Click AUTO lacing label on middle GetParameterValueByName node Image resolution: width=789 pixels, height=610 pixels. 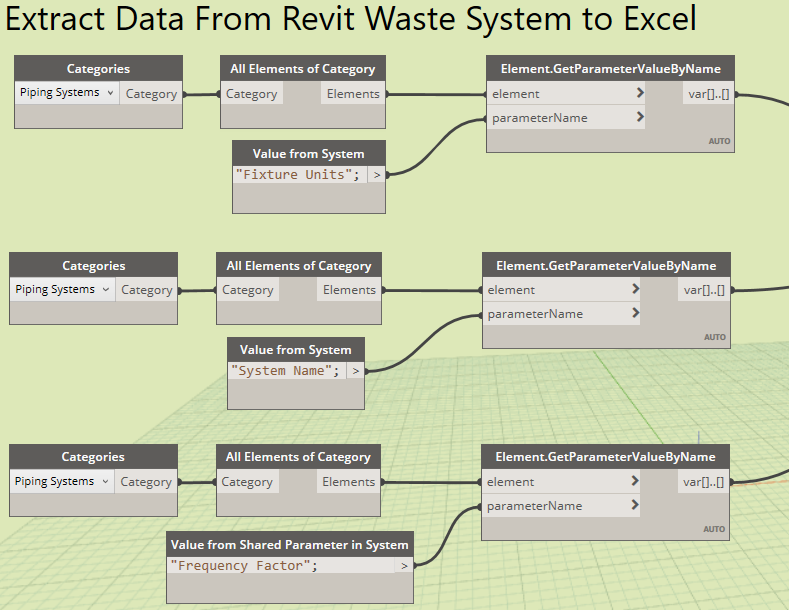pos(715,337)
